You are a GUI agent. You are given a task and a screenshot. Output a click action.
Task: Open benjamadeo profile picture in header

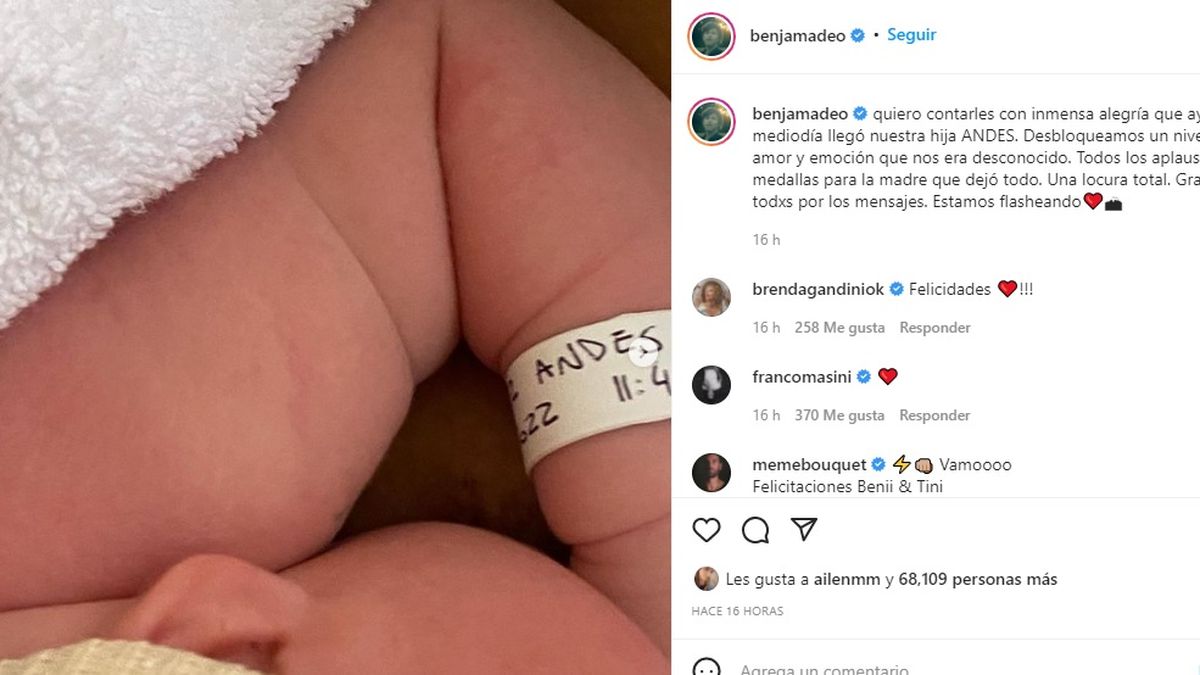point(712,36)
